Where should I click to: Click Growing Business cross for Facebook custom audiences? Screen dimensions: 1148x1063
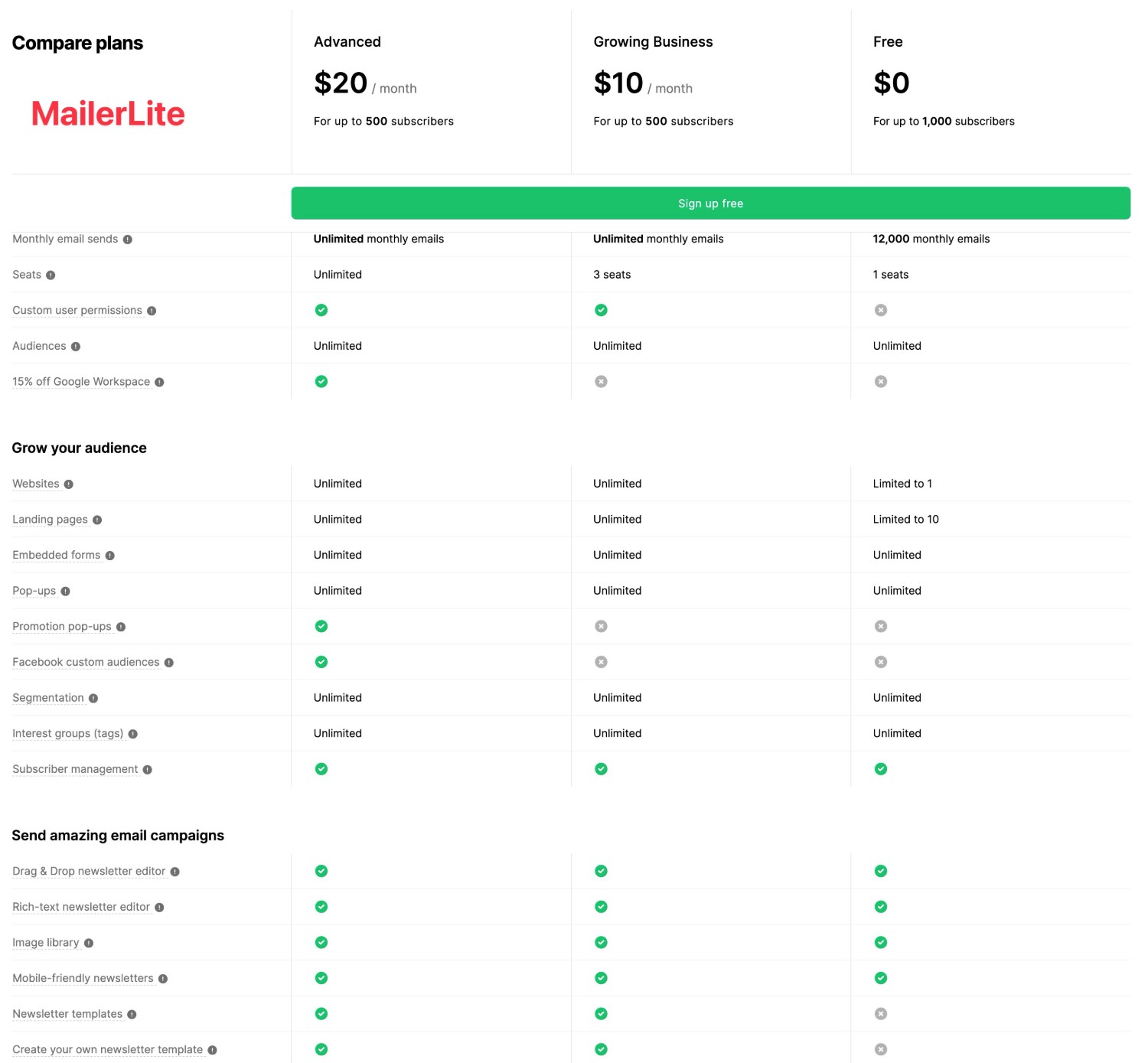tap(602, 662)
